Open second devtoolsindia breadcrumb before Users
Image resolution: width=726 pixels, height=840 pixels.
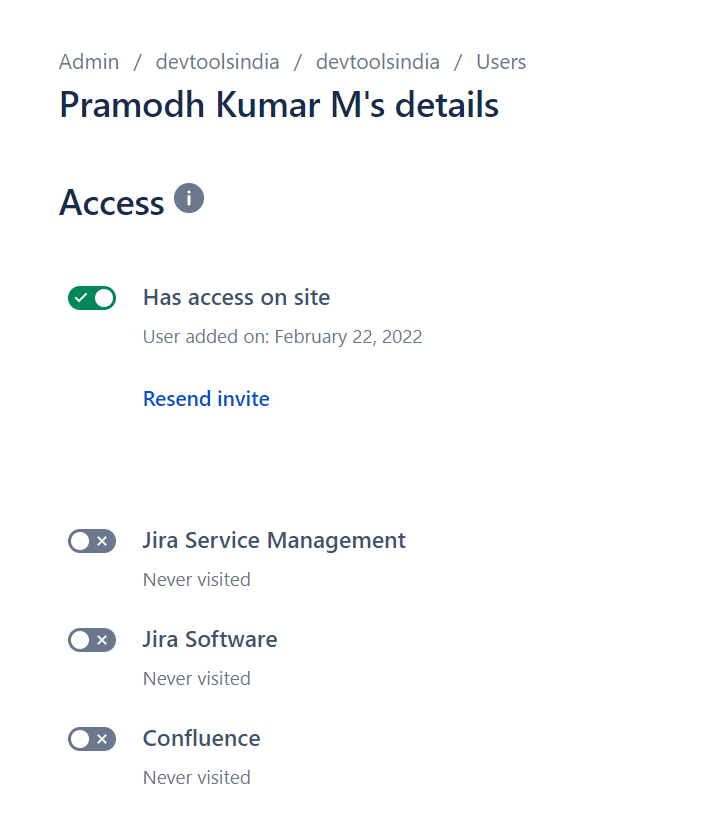pos(378,62)
